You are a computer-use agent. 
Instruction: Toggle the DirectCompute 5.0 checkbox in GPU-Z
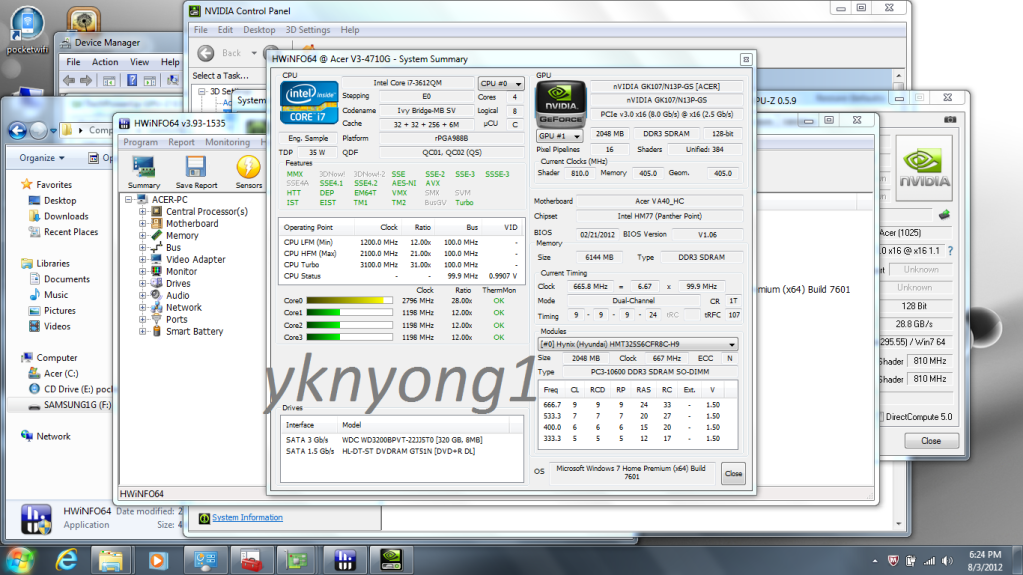click(881, 416)
